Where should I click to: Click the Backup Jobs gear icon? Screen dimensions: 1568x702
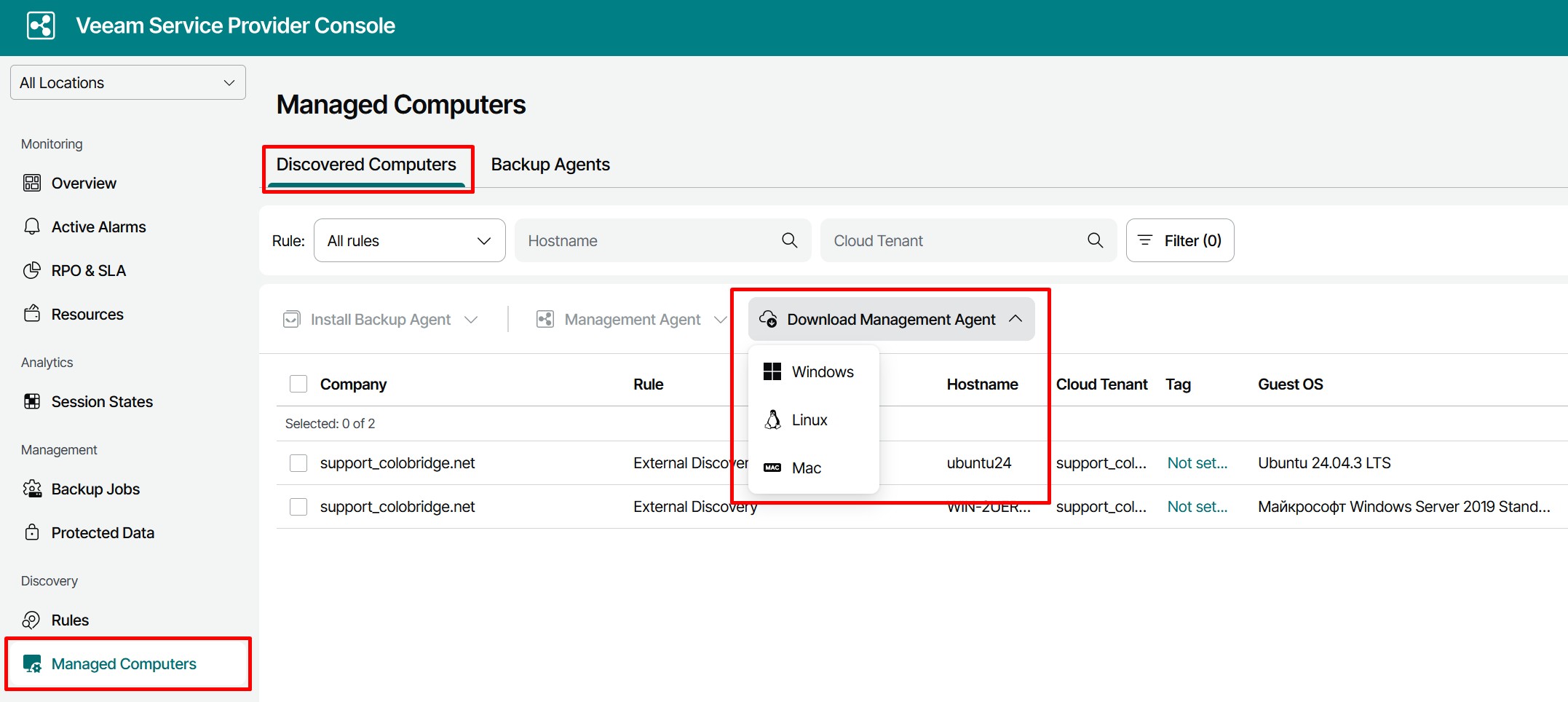tap(32, 489)
